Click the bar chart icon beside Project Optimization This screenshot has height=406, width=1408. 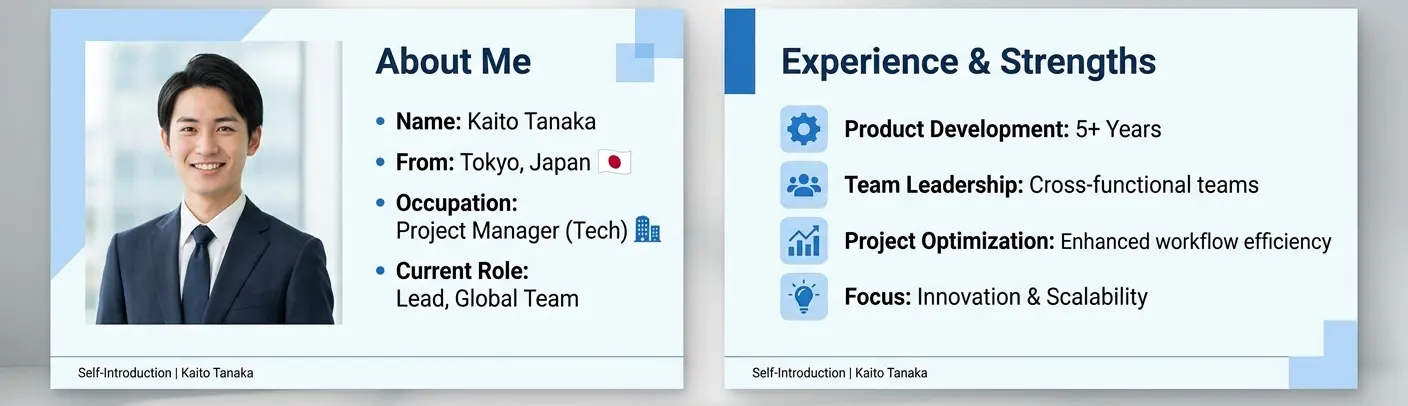pos(804,241)
